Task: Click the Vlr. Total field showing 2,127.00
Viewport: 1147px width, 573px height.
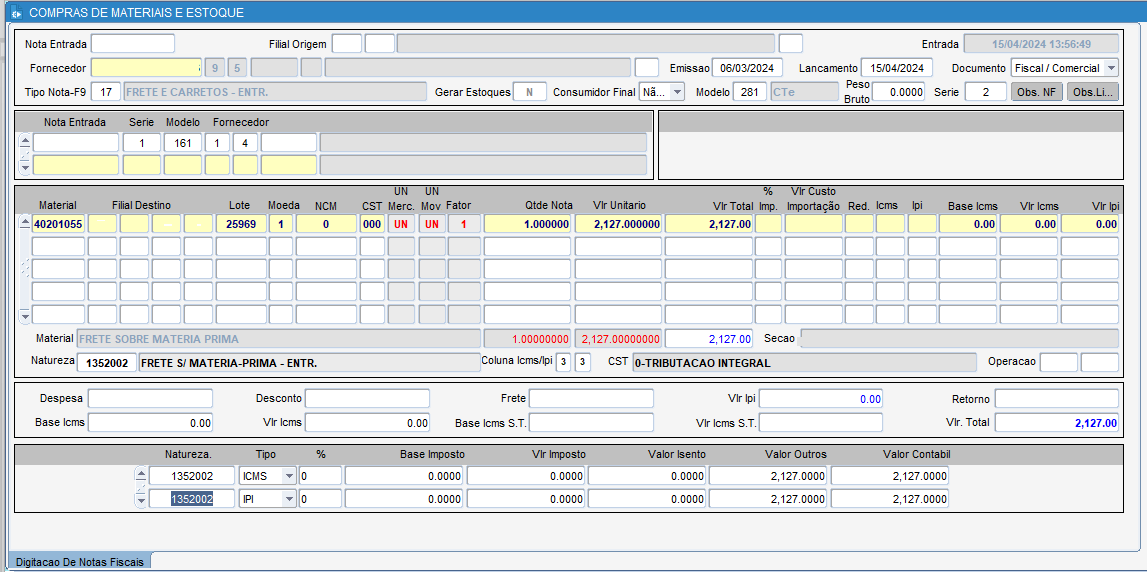Action: pyautogui.click(x=1056, y=423)
